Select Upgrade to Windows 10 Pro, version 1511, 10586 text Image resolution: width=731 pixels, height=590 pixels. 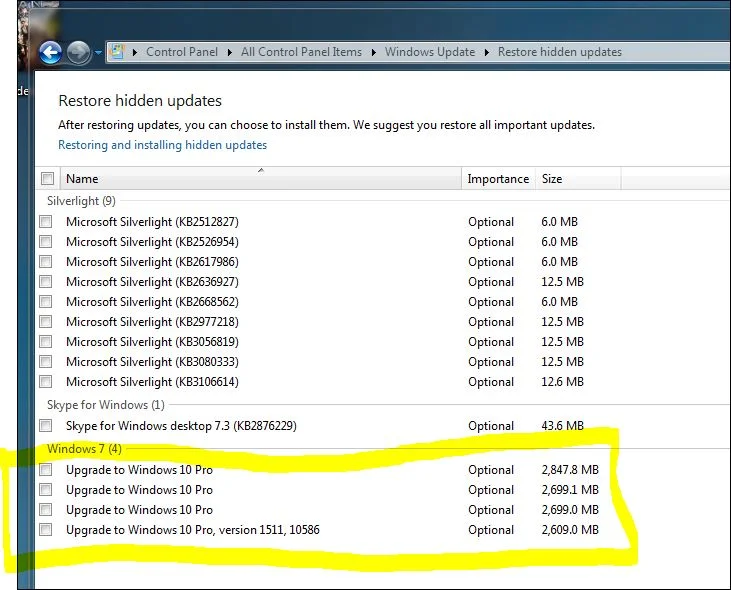pos(193,530)
